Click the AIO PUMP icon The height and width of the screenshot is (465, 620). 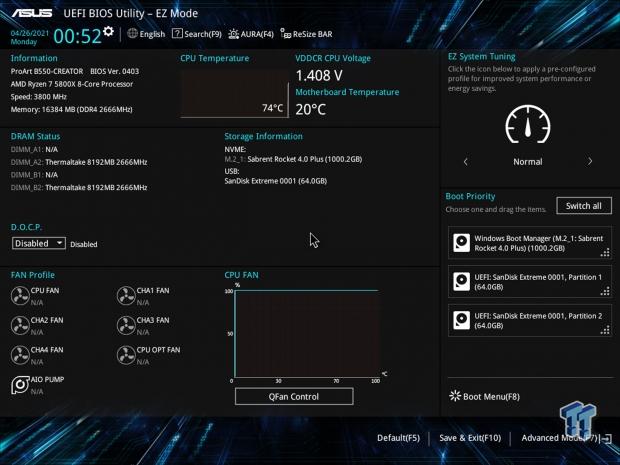pyautogui.click(x=20, y=385)
